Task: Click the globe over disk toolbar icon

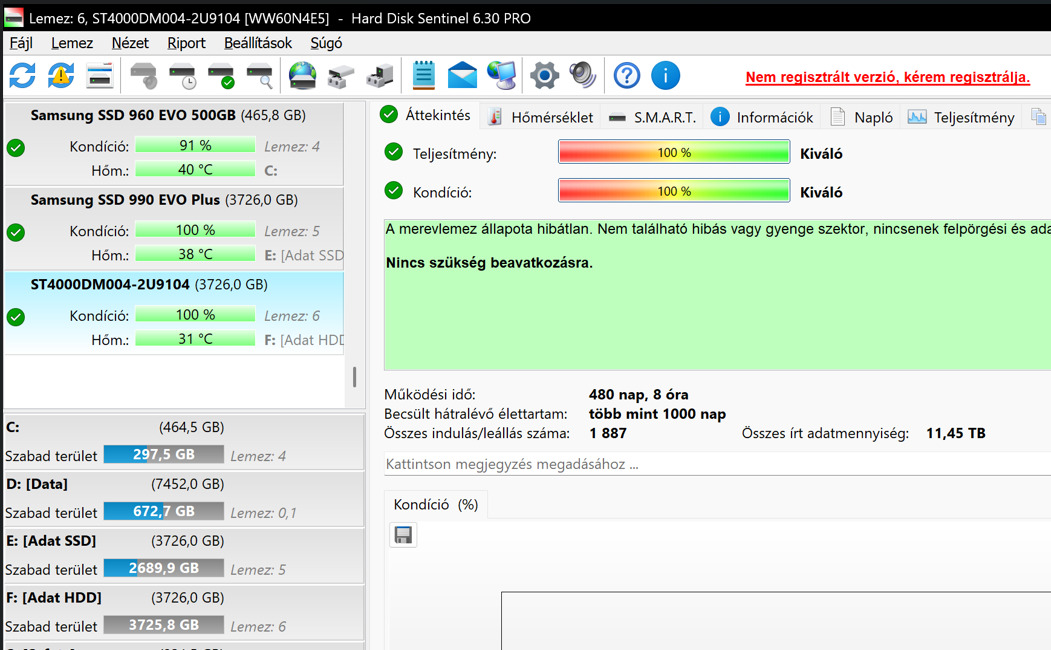Action: tap(302, 75)
